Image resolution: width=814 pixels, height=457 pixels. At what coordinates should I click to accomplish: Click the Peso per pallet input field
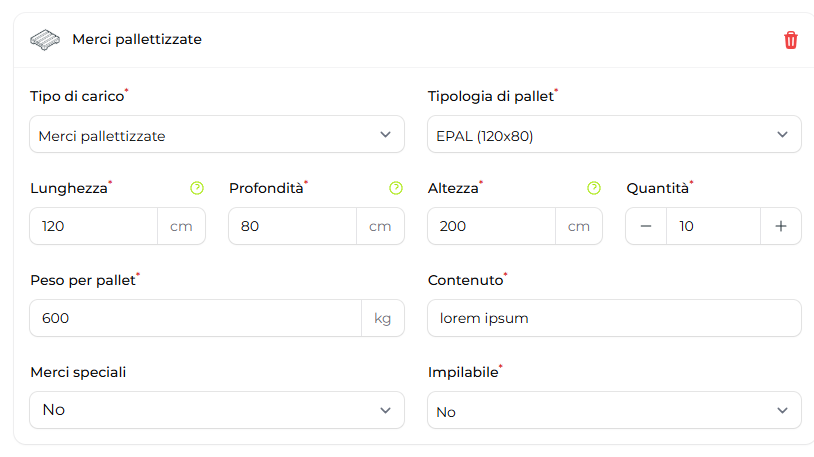click(195, 318)
